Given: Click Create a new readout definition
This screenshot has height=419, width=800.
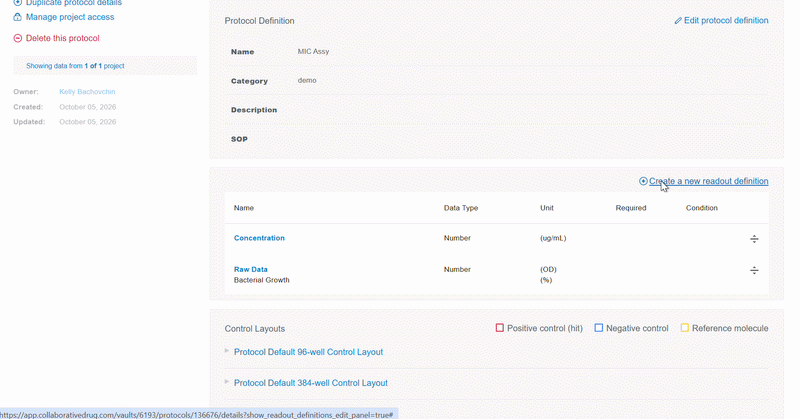Looking at the screenshot, I should point(709,181).
